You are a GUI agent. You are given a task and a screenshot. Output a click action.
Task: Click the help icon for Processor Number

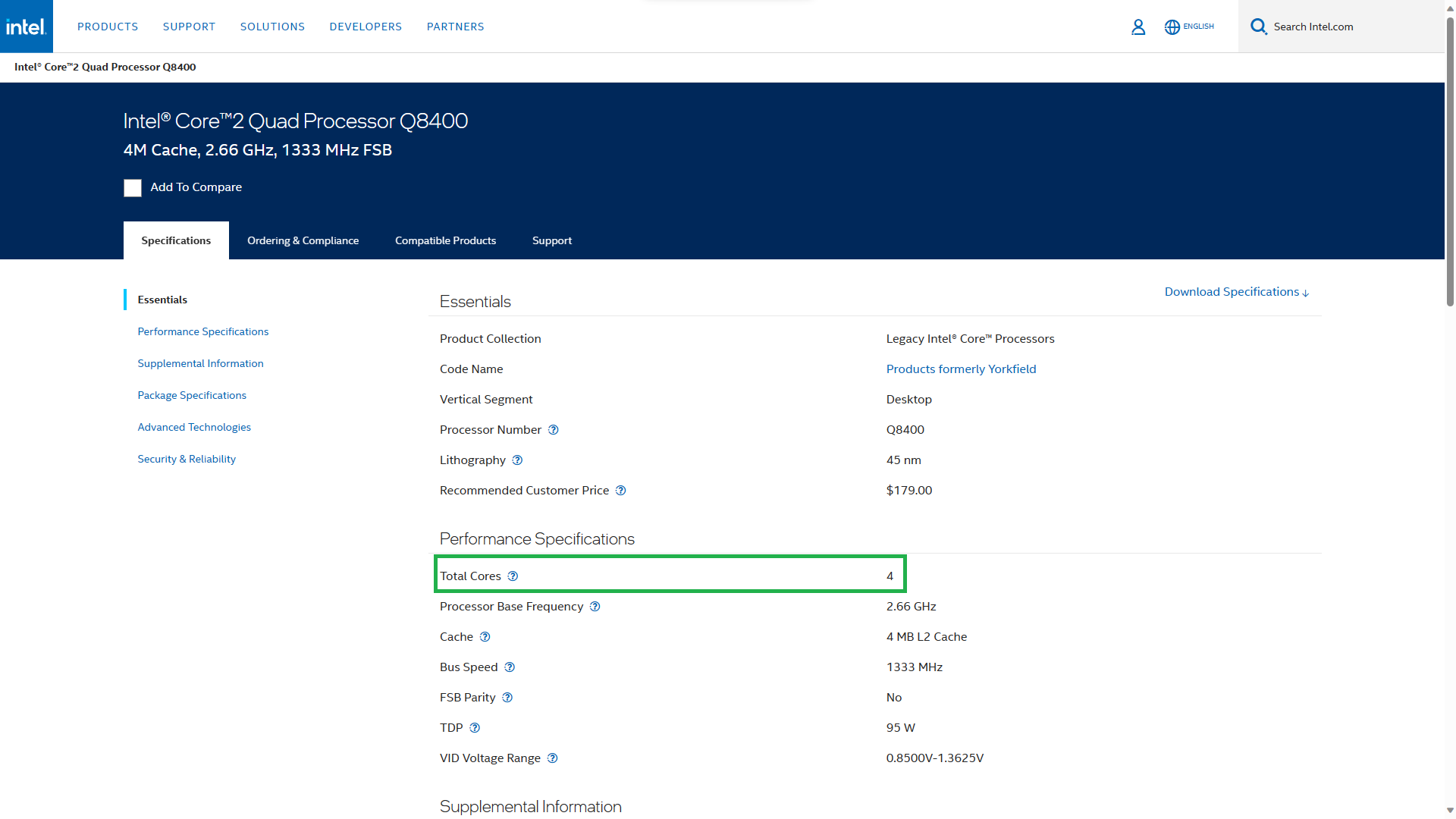554,430
